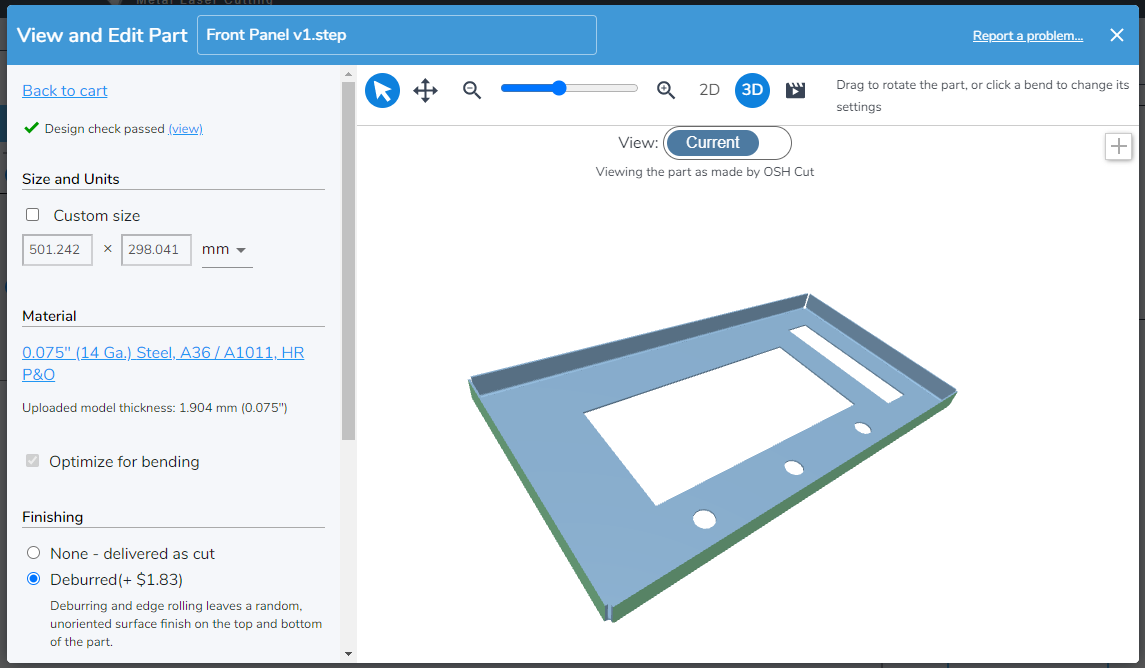
Task: Activate the pan move tool
Action: (425, 91)
